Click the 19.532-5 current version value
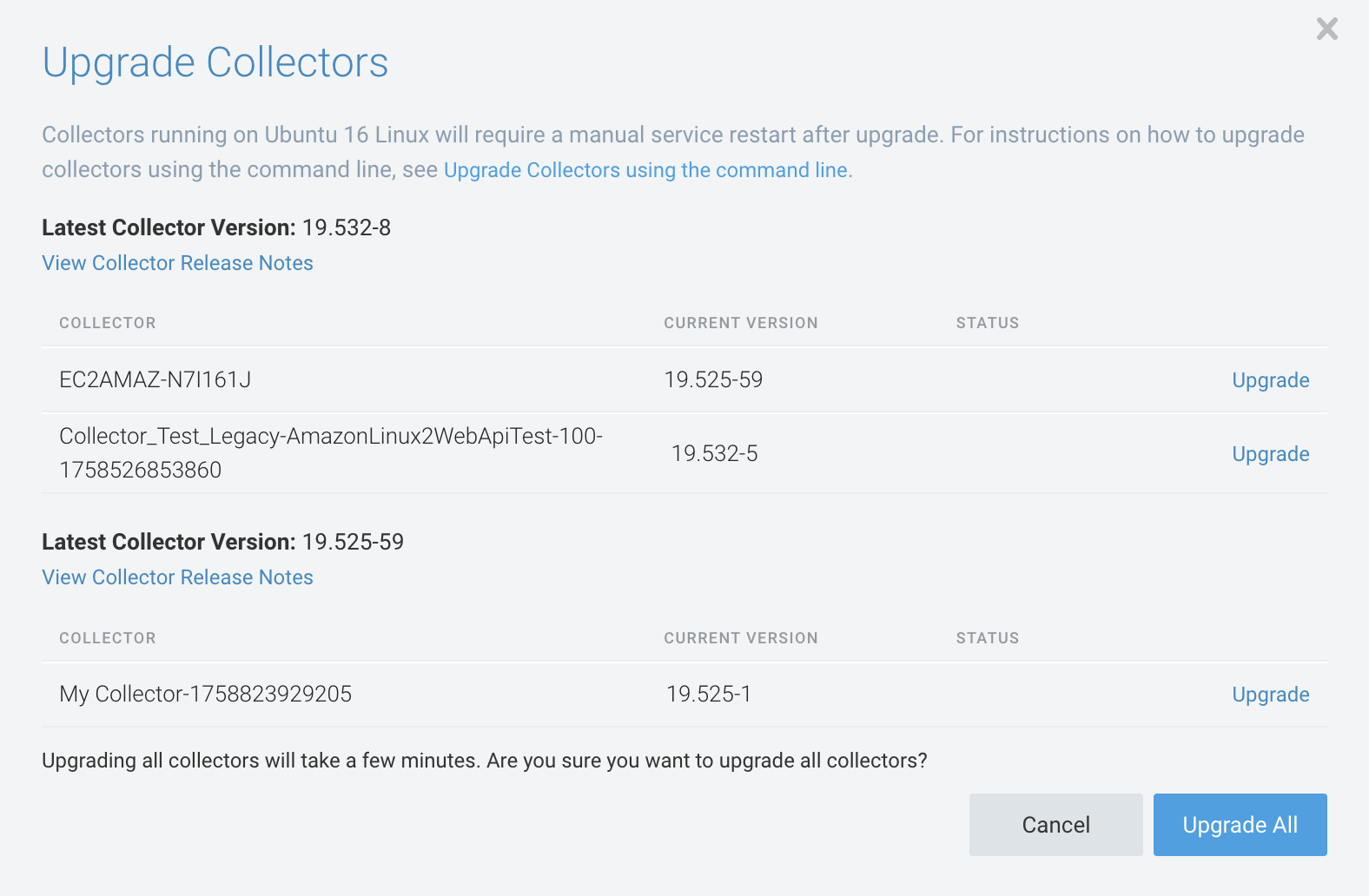1369x896 pixels. [x=714, y=453]
